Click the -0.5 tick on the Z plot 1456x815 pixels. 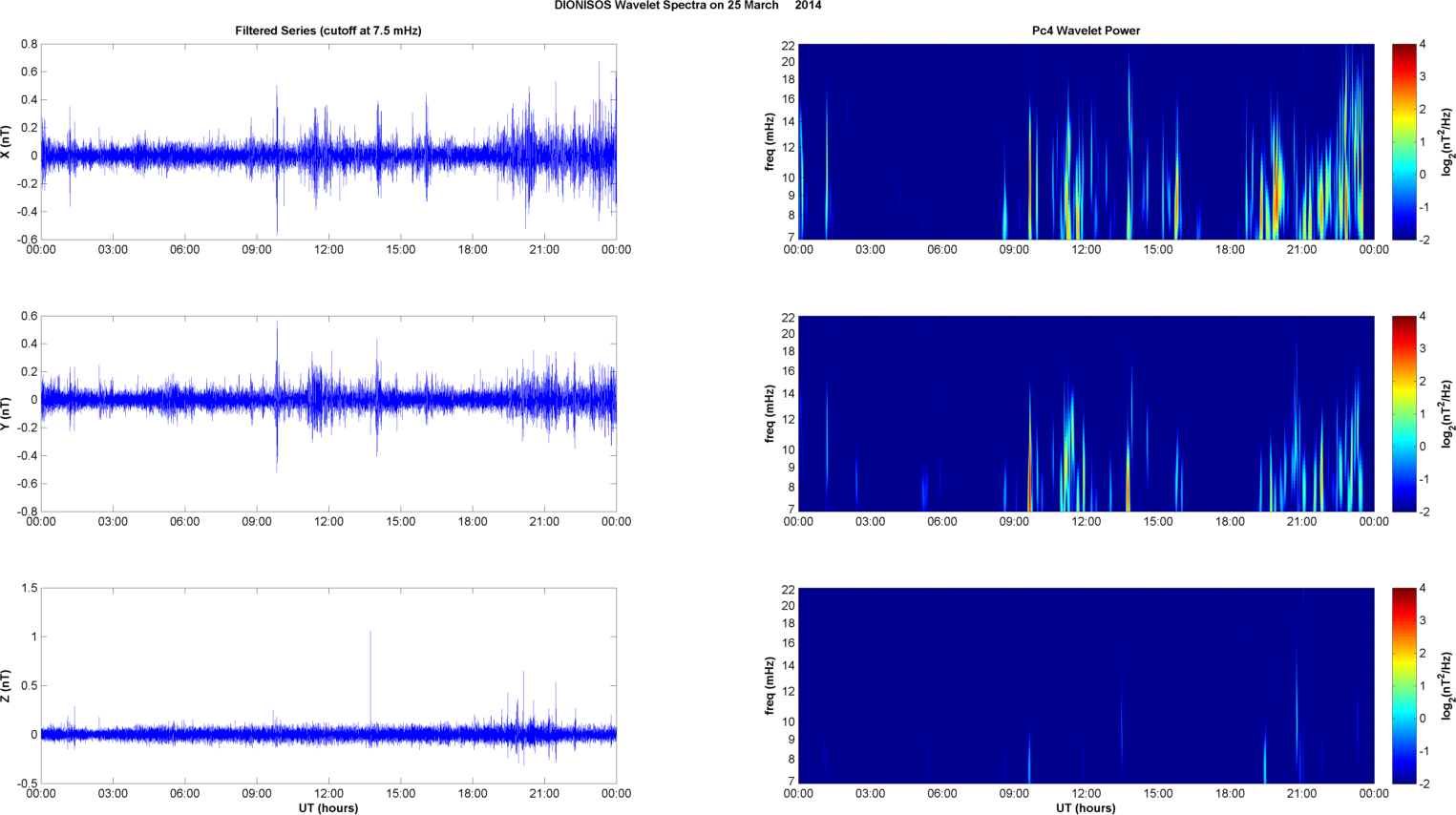click(27, 784)
